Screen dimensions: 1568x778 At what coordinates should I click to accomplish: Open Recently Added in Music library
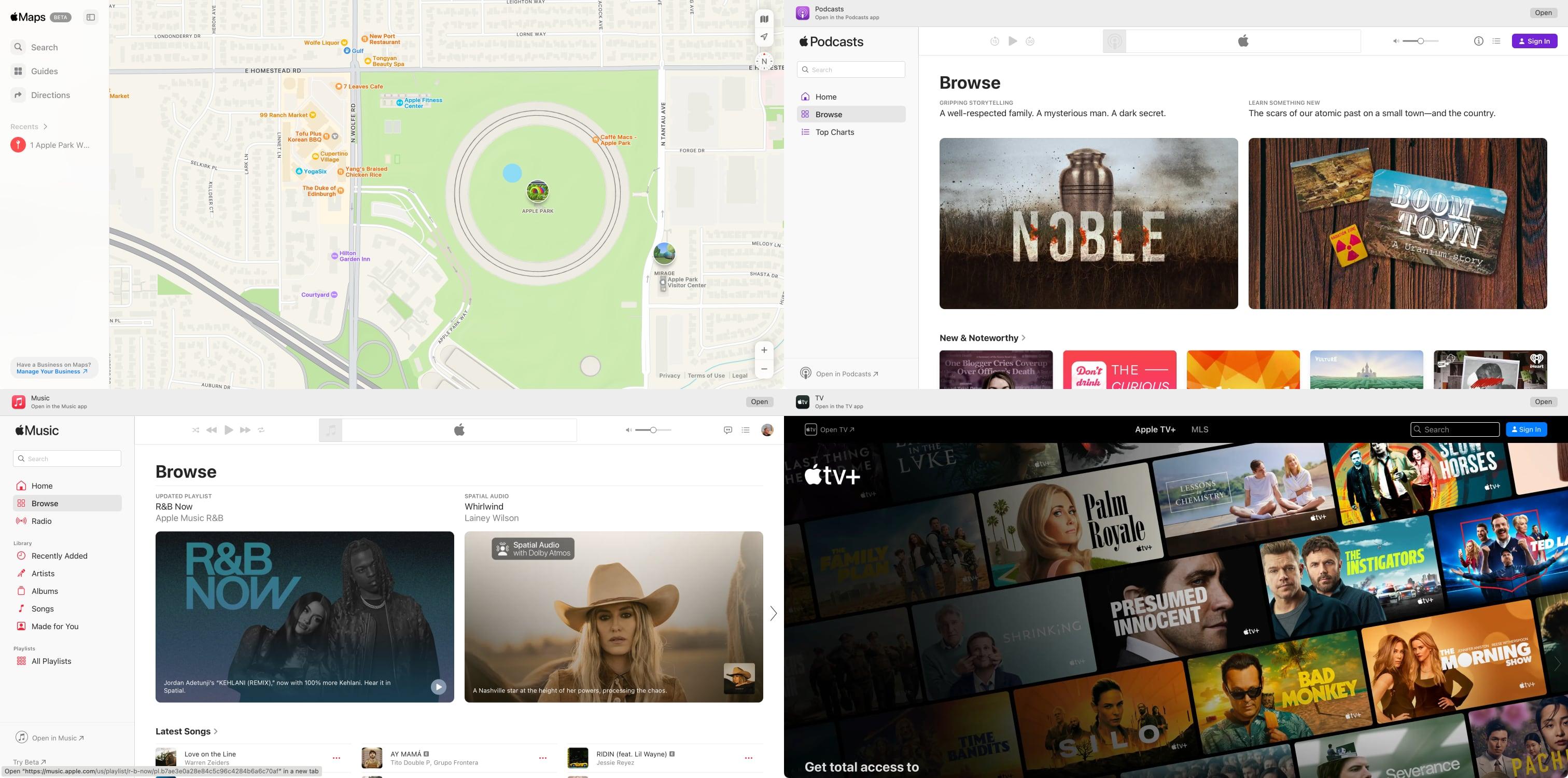click(x=67, y=556)
